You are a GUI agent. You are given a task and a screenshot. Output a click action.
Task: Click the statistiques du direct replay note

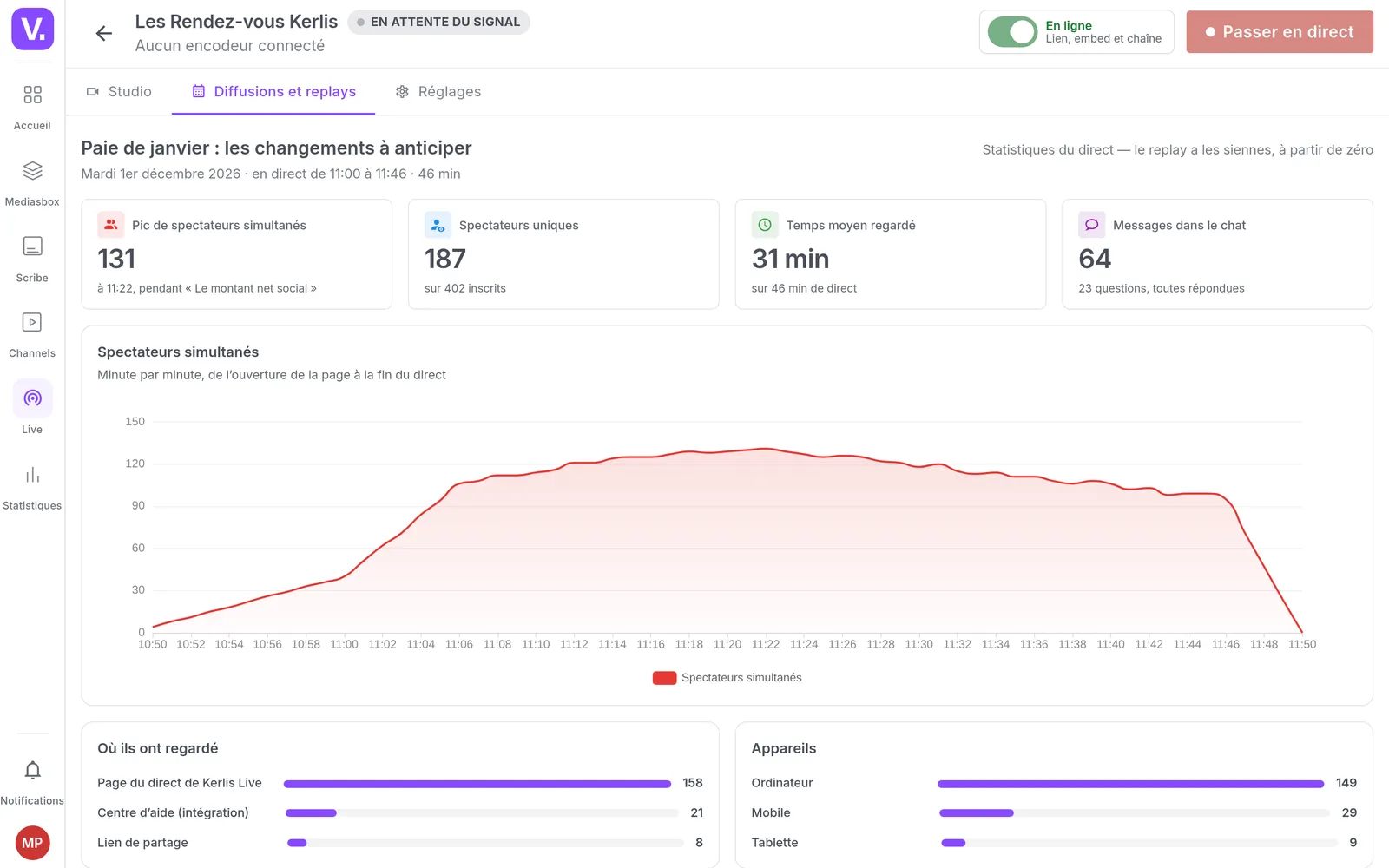pos(1178,150)
